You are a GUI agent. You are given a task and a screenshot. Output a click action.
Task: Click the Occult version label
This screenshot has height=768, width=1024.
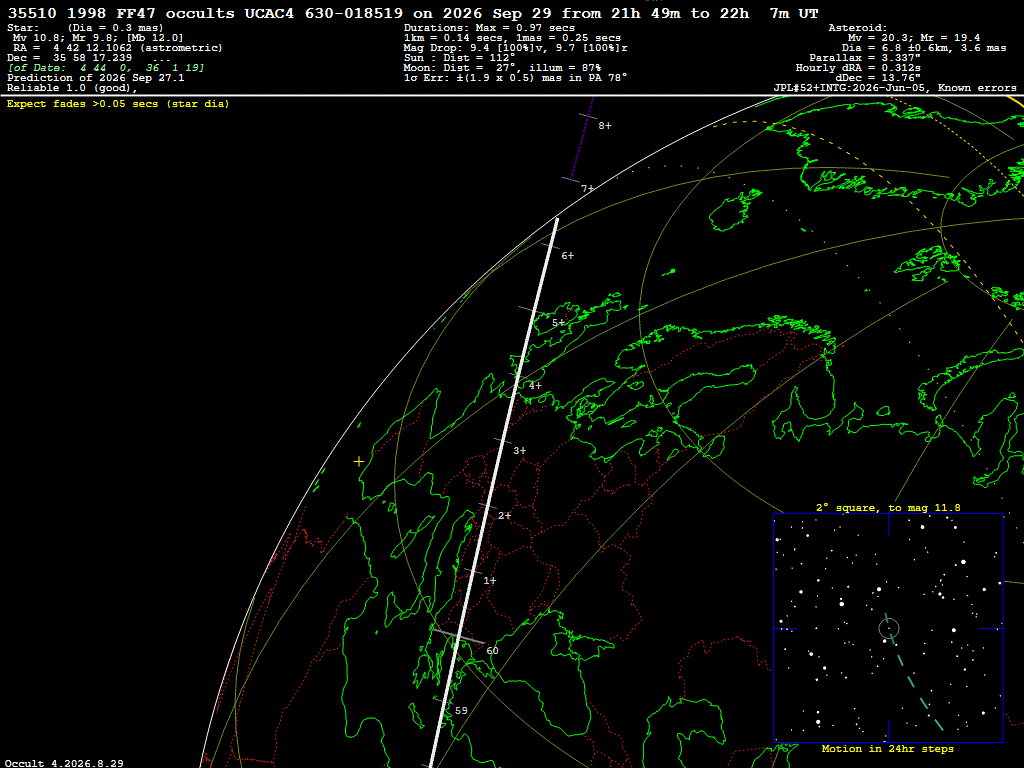click(x=64, y=763)
